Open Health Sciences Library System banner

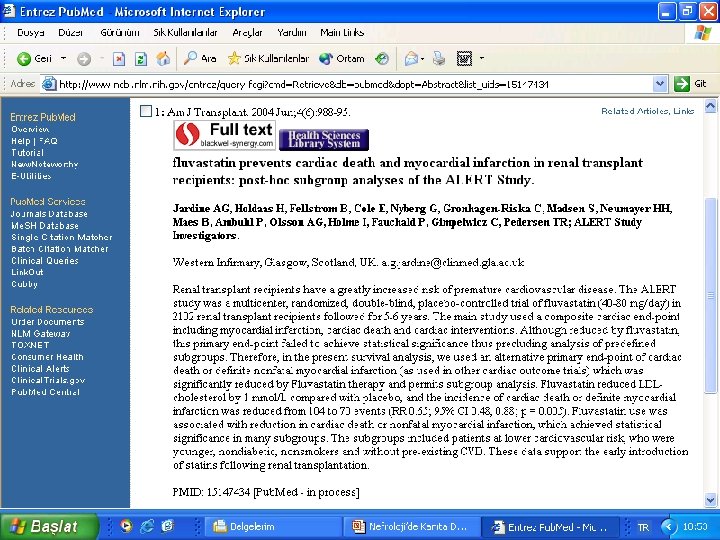point(324,140)
